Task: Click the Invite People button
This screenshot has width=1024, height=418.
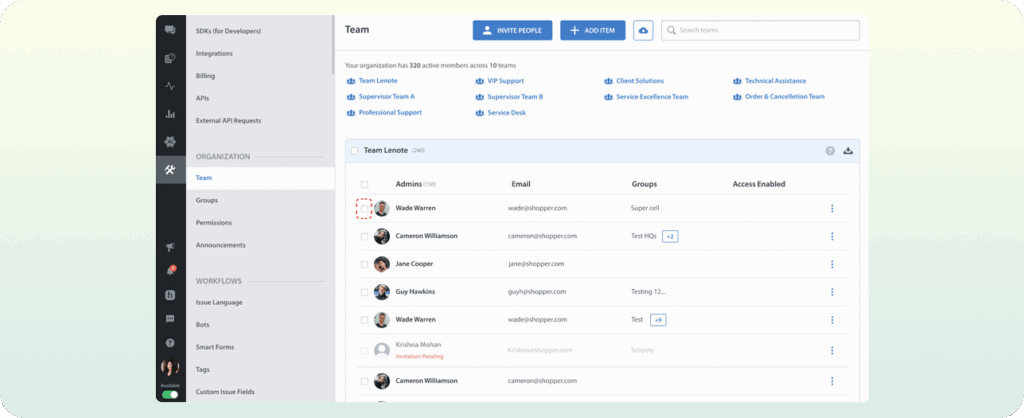Action: [x=513, y=30]
